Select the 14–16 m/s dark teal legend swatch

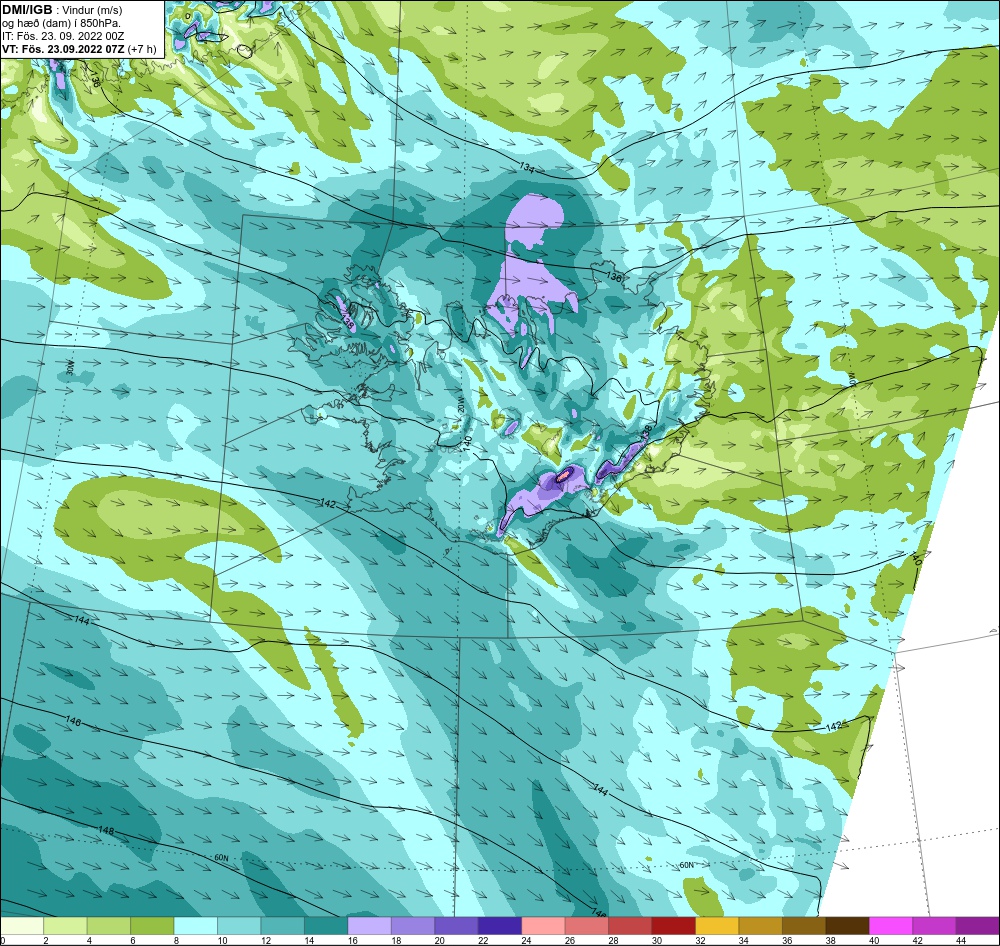(326, 926)
